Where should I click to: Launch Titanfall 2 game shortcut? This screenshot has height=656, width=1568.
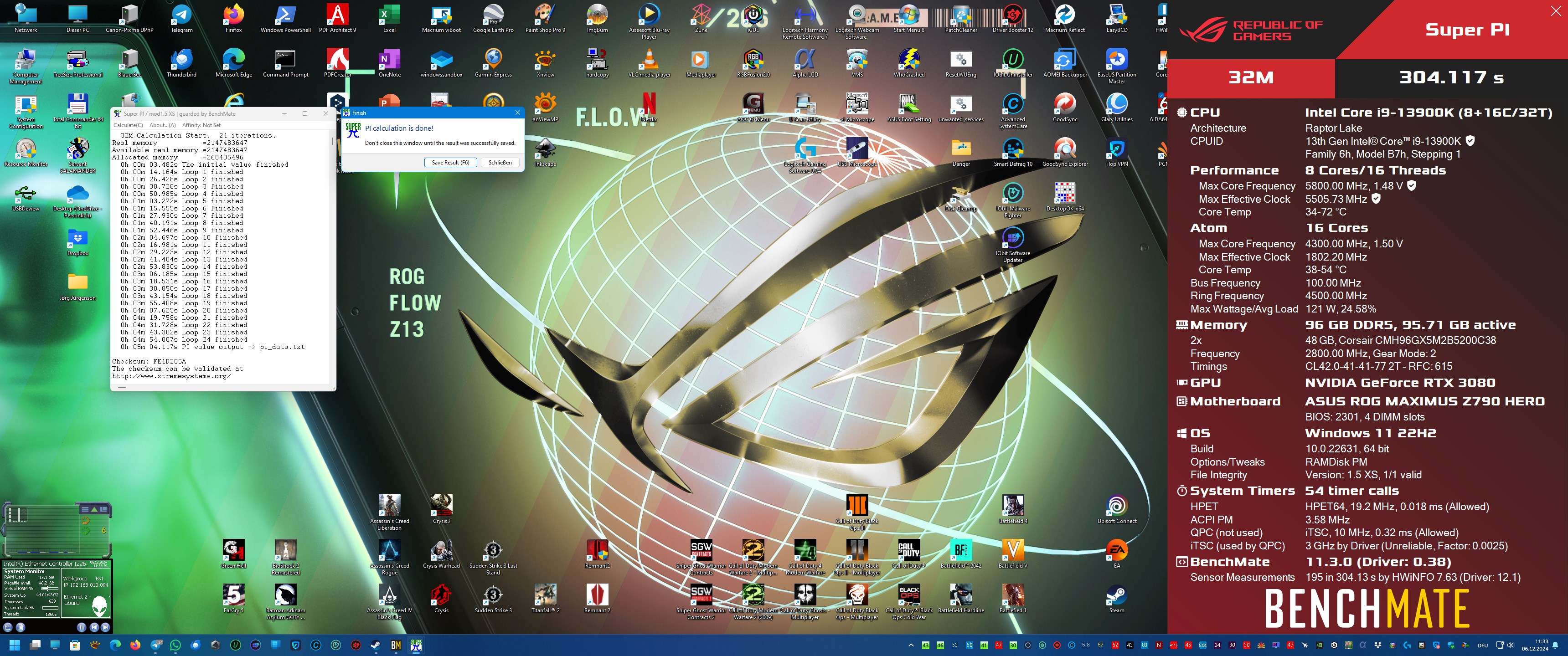546,598
